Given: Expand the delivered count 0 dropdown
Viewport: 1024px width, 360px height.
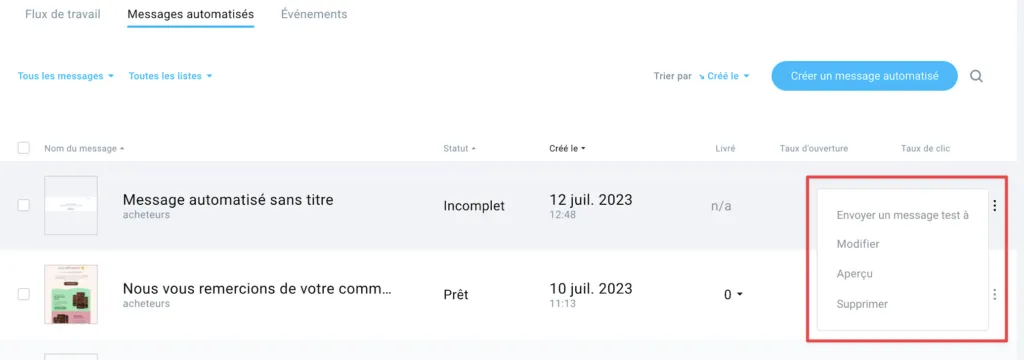Looking at the screenshot, I should coord(733,295).
